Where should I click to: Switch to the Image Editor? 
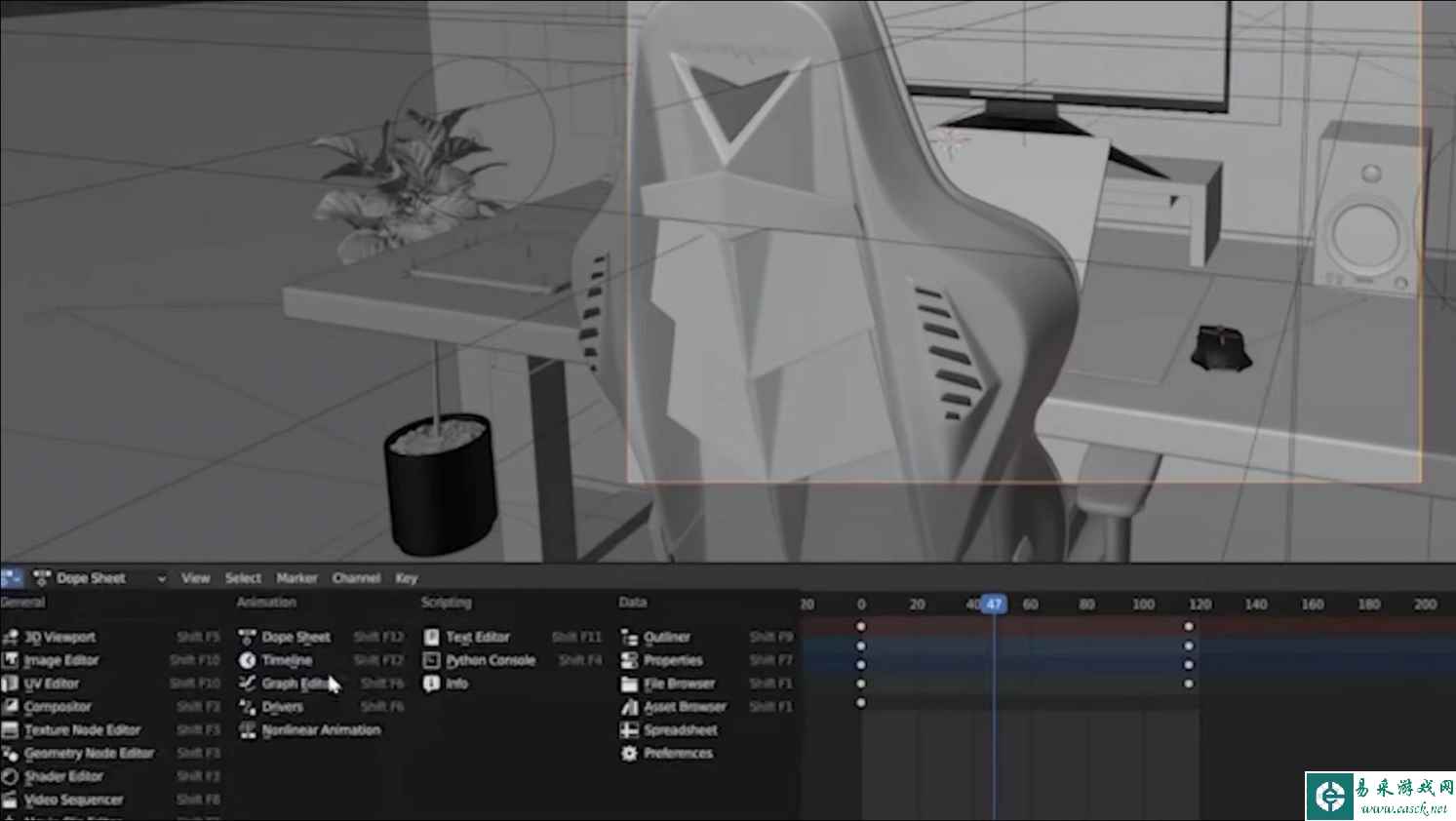60,661
